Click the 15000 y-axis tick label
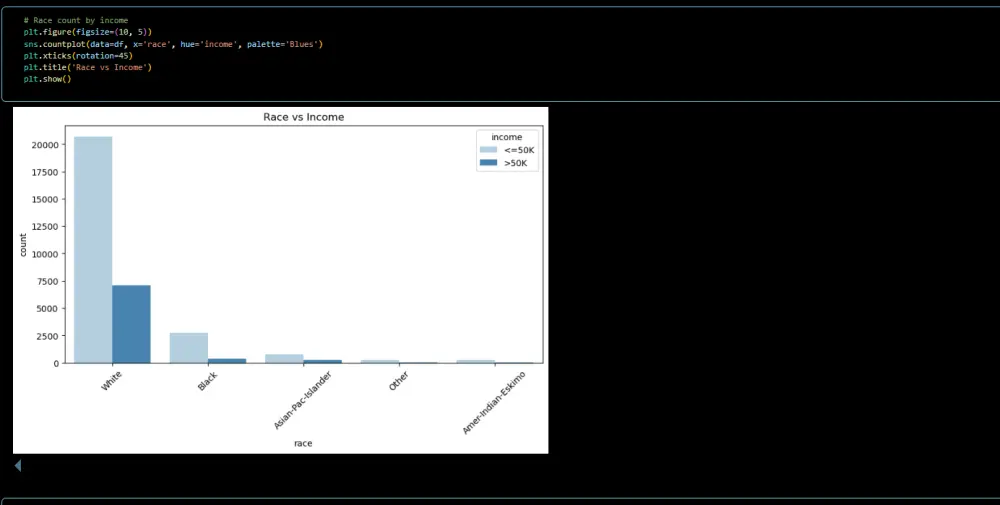The height and width of the screenshot is (505, 1000). (45, 200)
